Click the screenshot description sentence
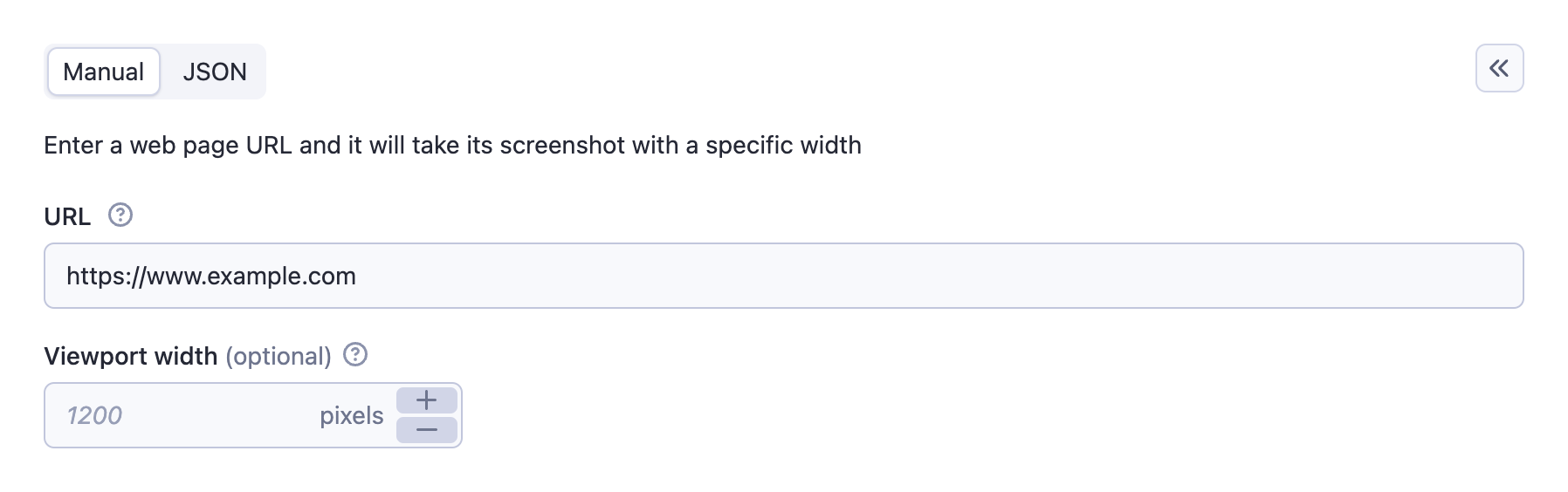Screen dimensions: 1568x492 [x=452, y=145]
